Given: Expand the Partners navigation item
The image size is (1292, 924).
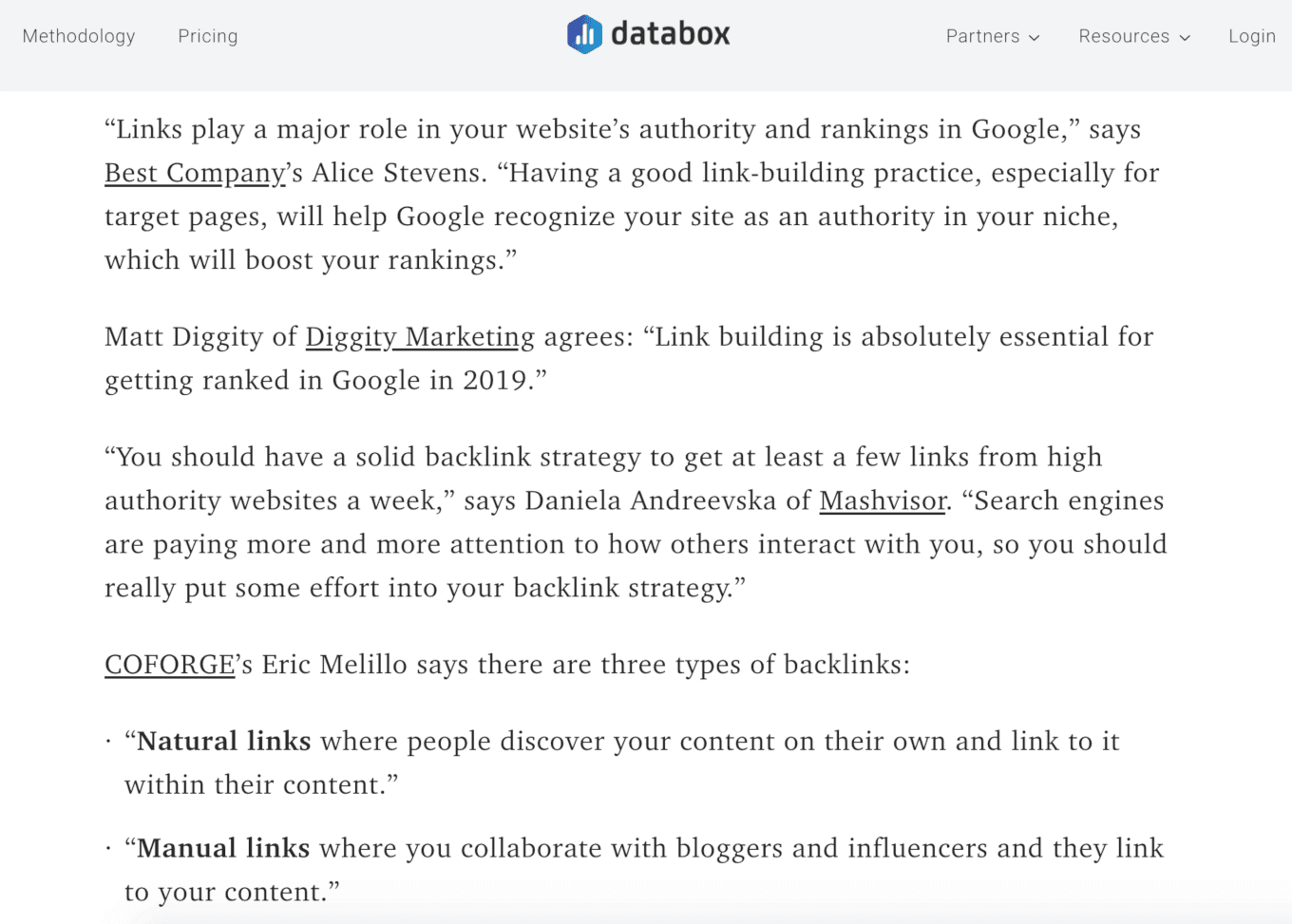Looking at the screenshot, I should tap(983, 36).
